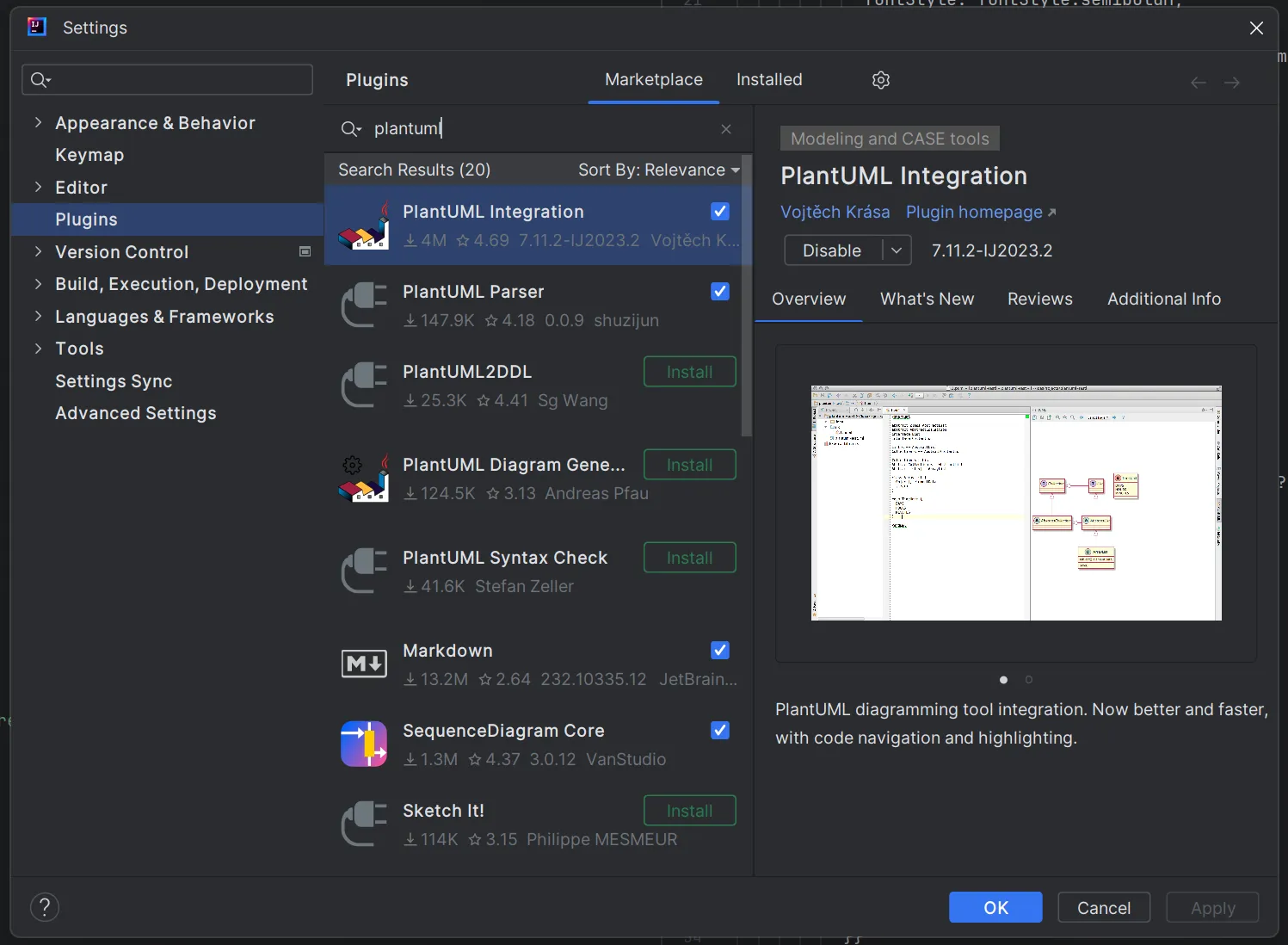Select the first screenshot pagination dot
Image resolution: width=1288 pixels, height=945 pixels.
[1003, 680]
